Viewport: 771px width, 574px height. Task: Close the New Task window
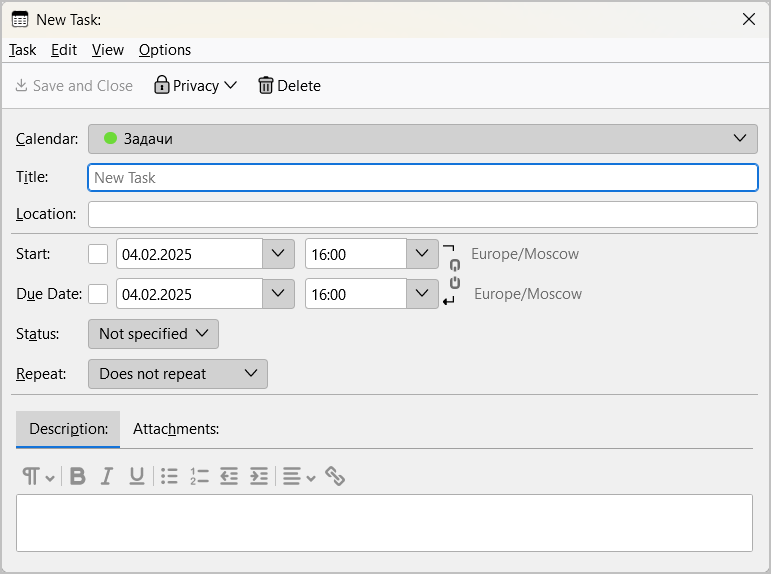coord(749,19)
